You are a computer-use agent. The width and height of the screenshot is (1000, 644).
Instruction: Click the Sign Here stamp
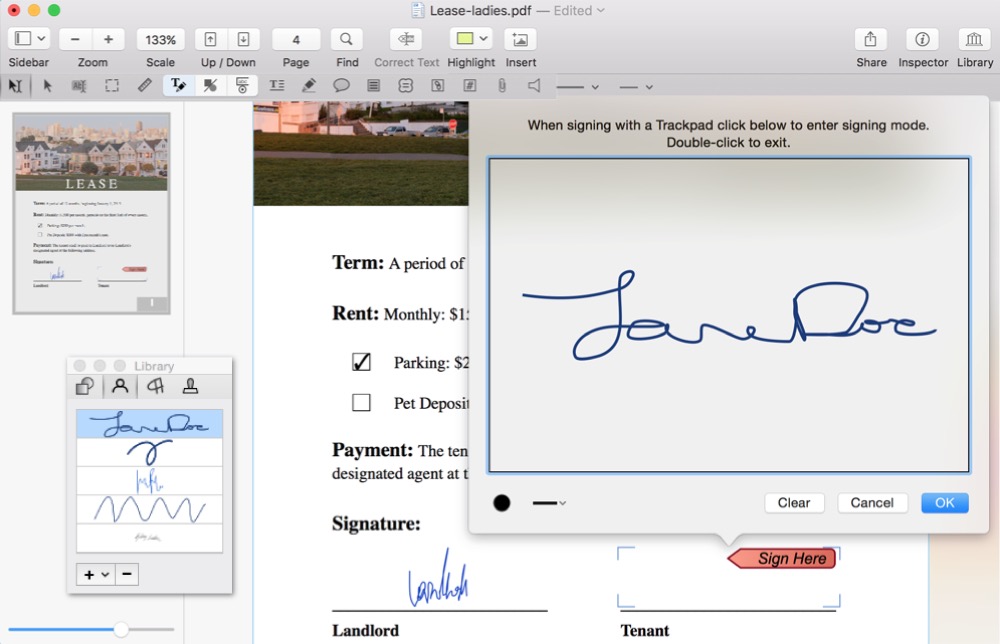click(784, 559)
